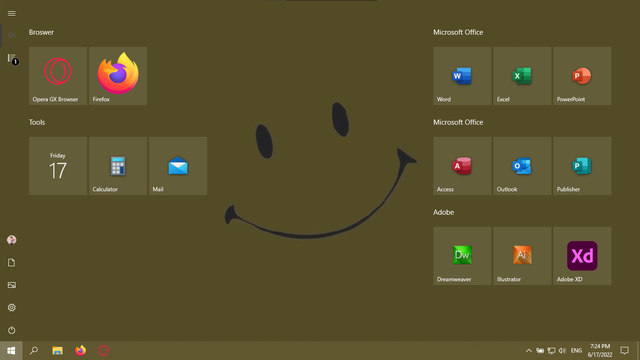Switch the ENG input language indicator
The image size is (640, 360).
click(x=576, y=351)
